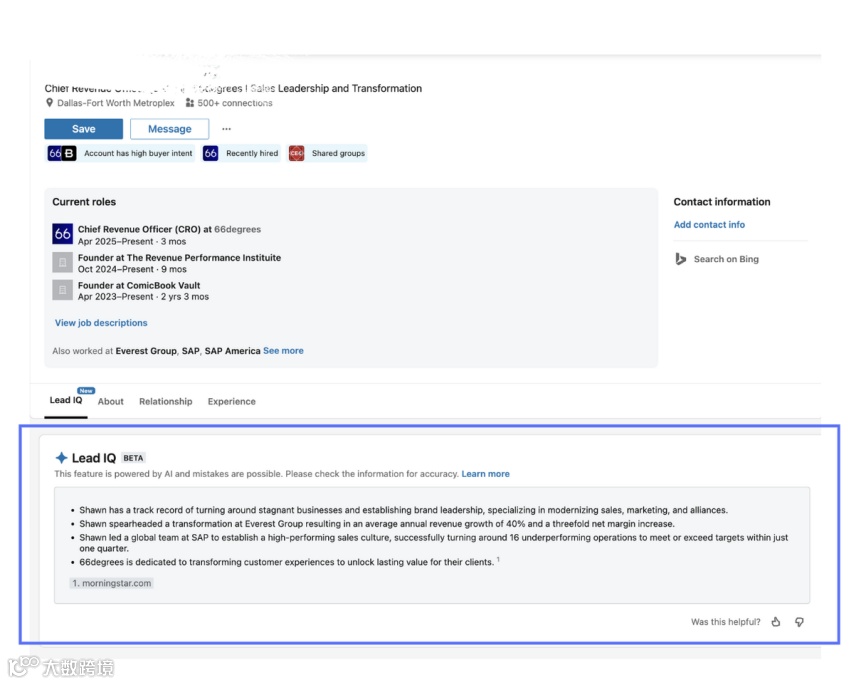Open the Message button
This screenshot has height=684, width=866.
coord(170,129)
